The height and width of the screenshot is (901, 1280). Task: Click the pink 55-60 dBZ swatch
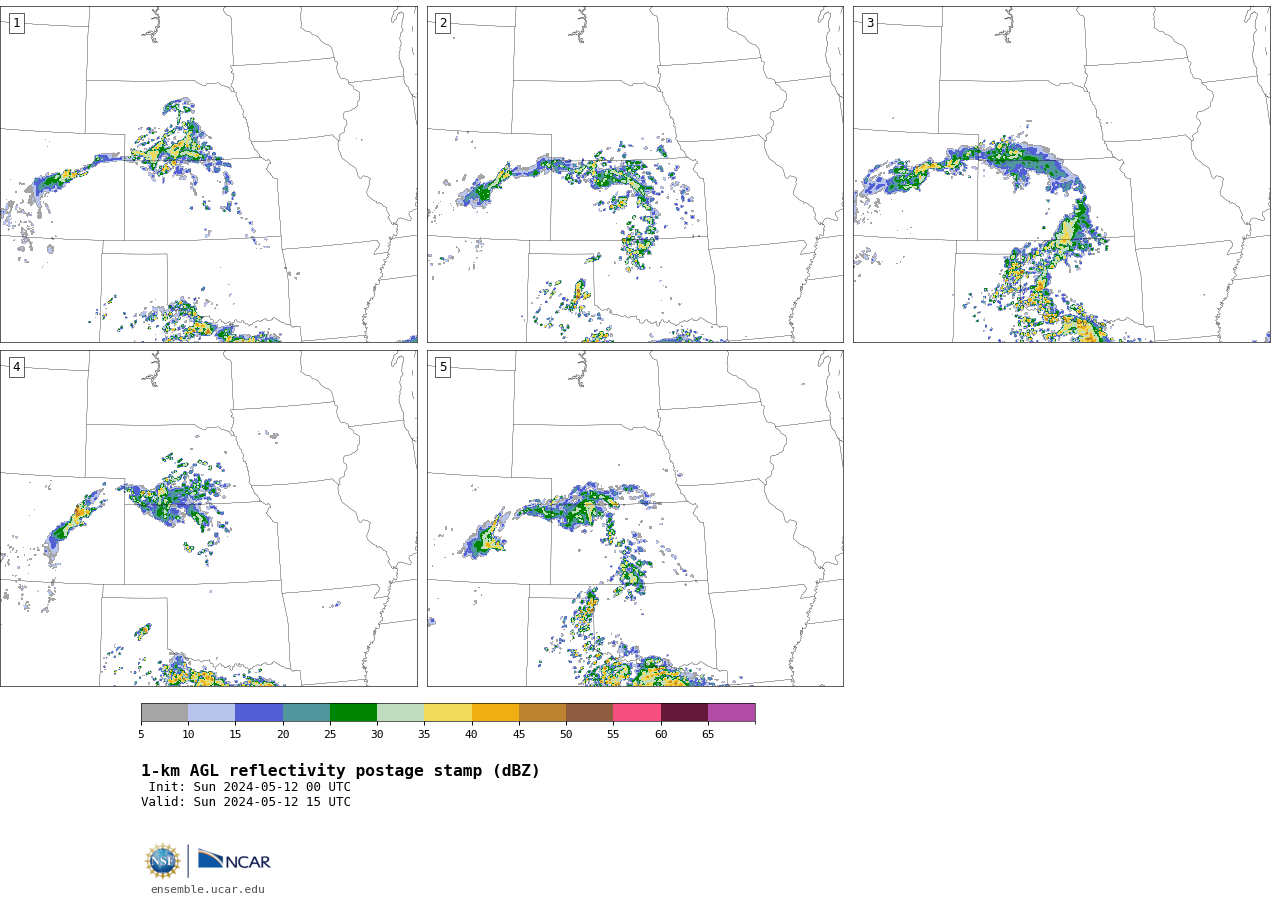[x=637, y=712]
